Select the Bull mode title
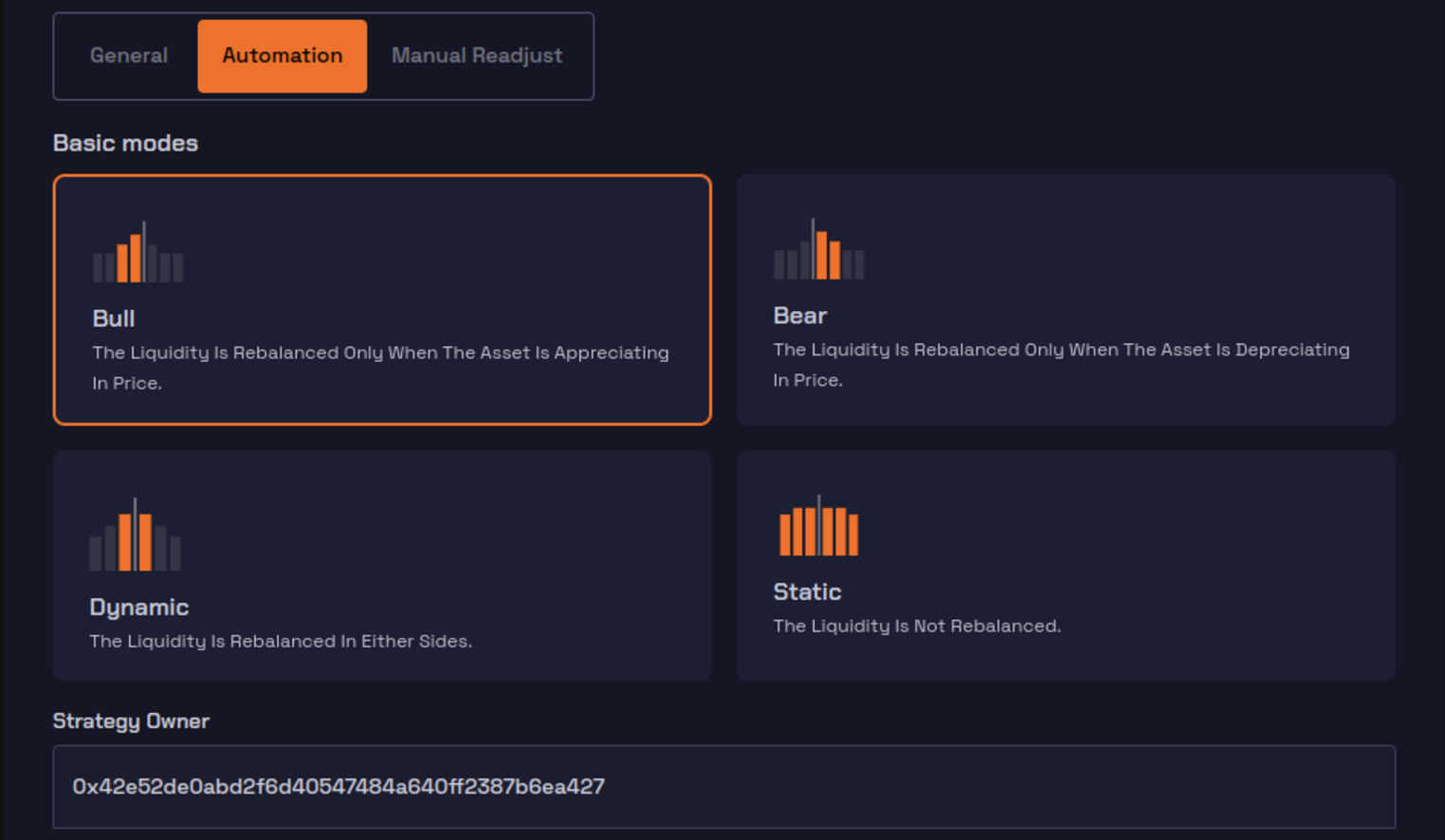This screenshot has width=1445, height=840. click(x=114, y=319)
